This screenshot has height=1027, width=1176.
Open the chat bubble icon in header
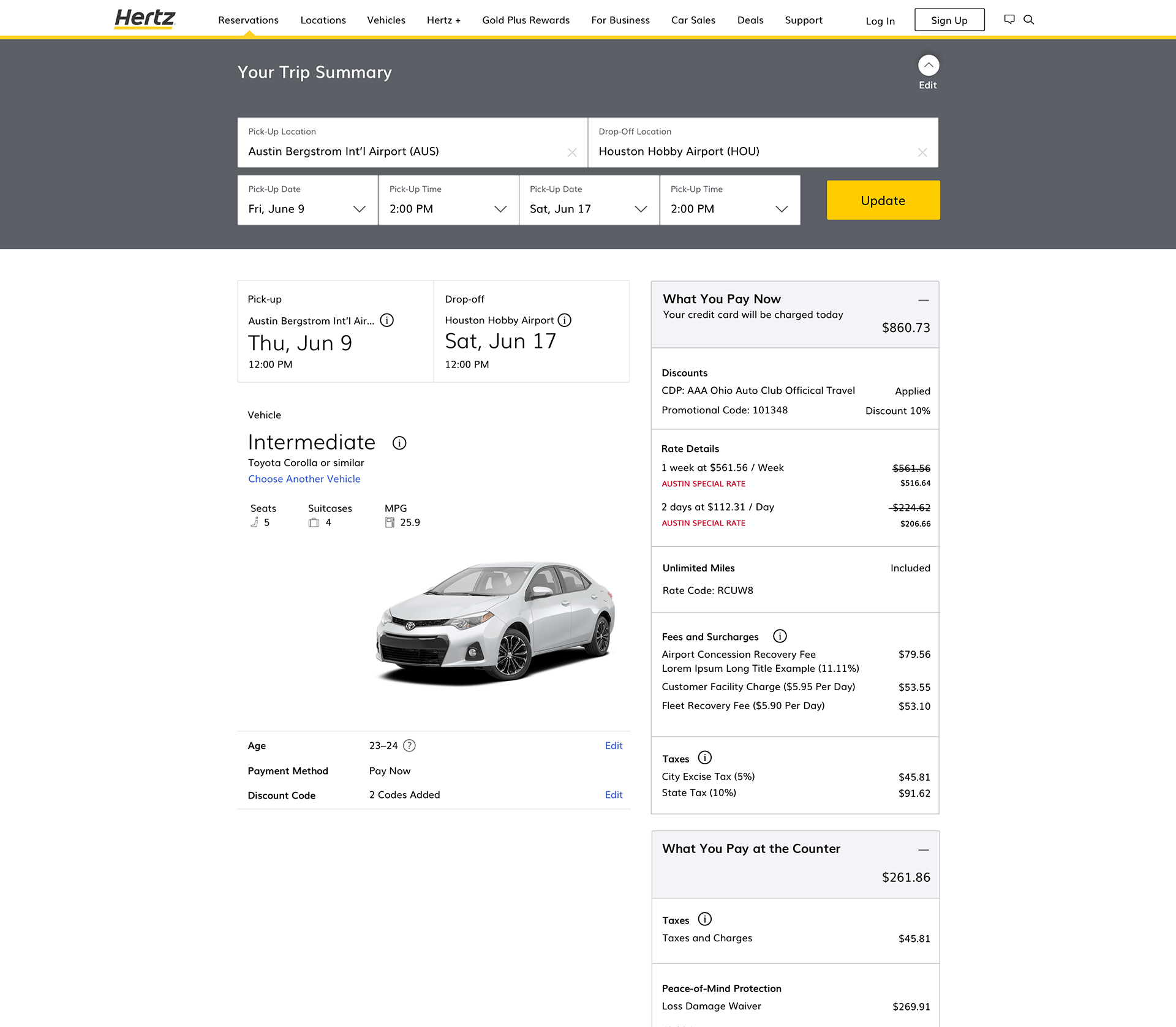tap(1009, 20)
